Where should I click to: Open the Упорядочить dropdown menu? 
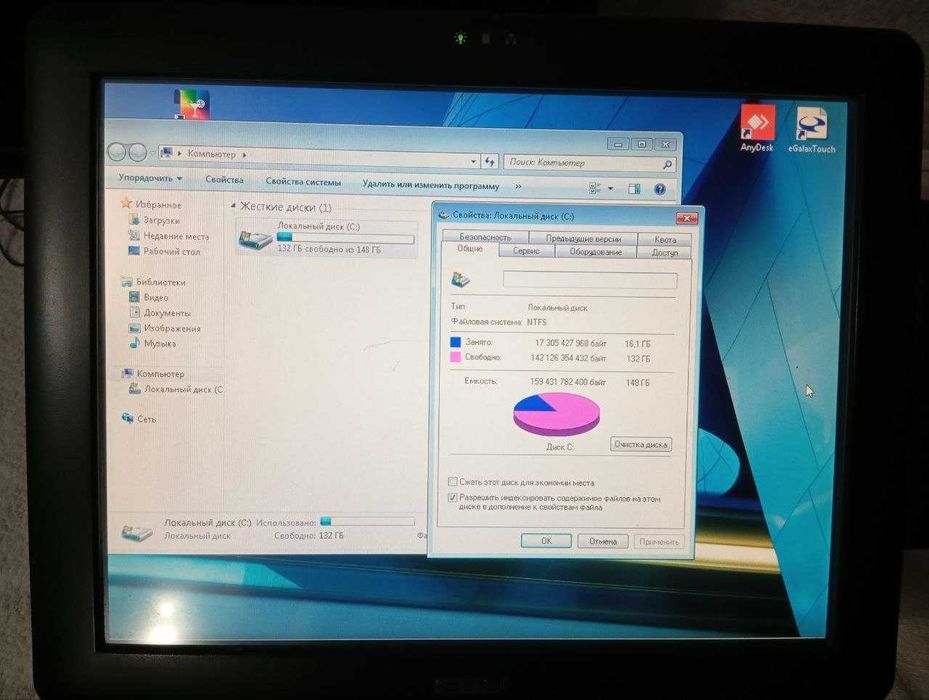pyautogui.click(x=150, y=178)
